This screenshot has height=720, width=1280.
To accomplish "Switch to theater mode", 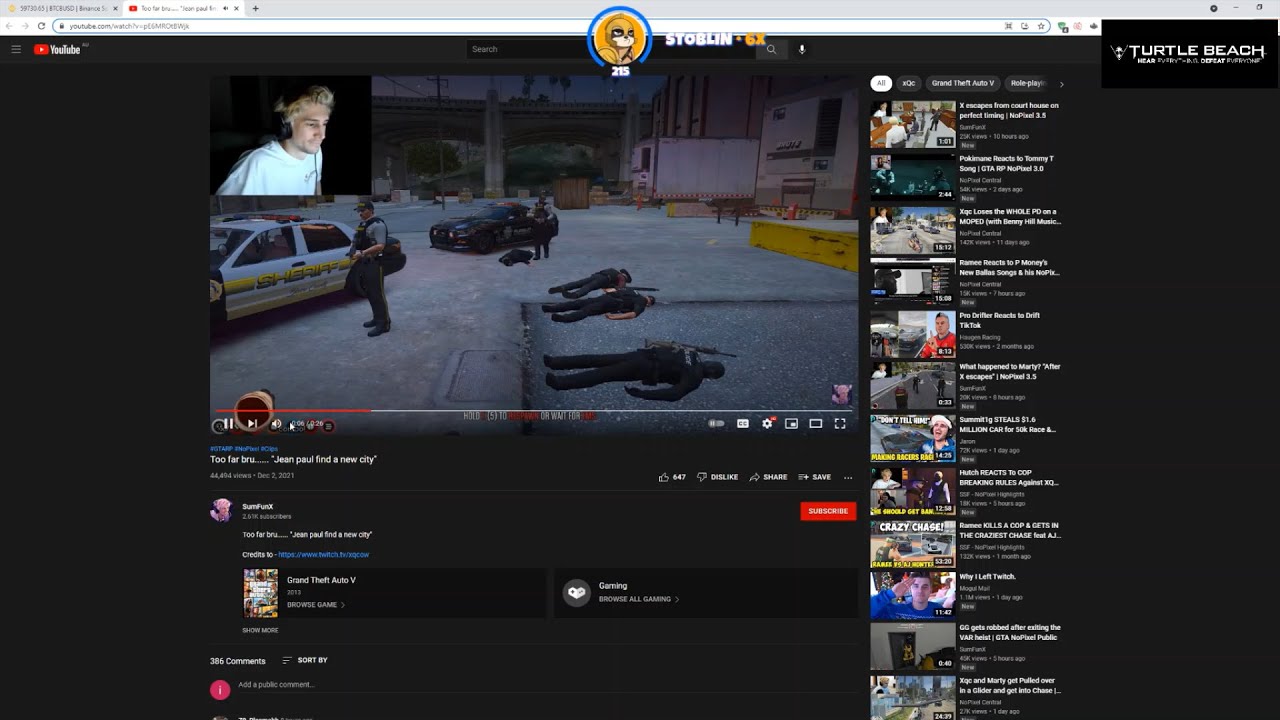I will (816, 424).
